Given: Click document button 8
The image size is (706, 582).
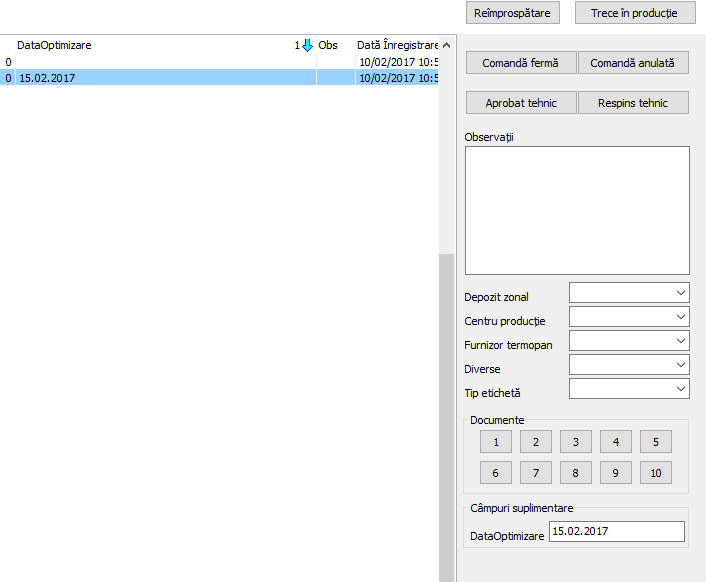Looking at the screenshot, I should click(x=575, y=473).
